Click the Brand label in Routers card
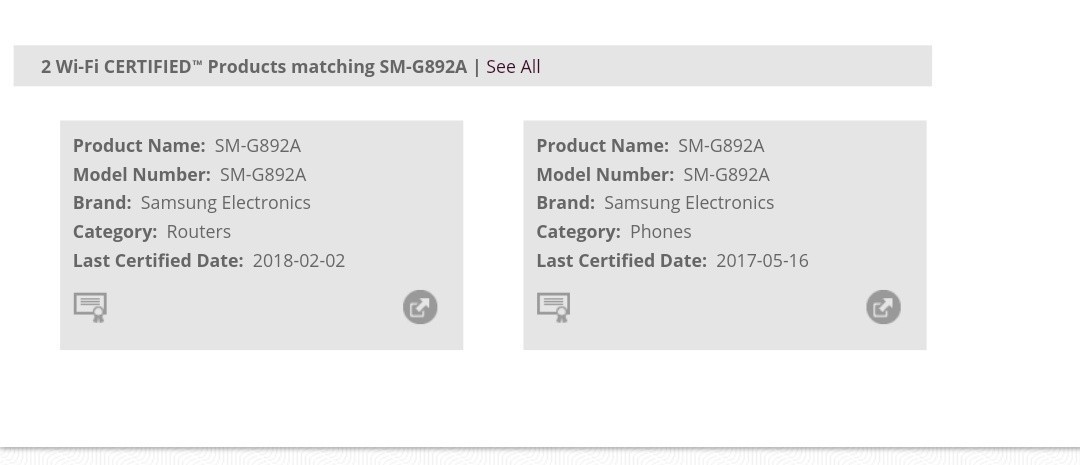The height and width of the screenshot is (465, 1080). (x=102, y=203)
